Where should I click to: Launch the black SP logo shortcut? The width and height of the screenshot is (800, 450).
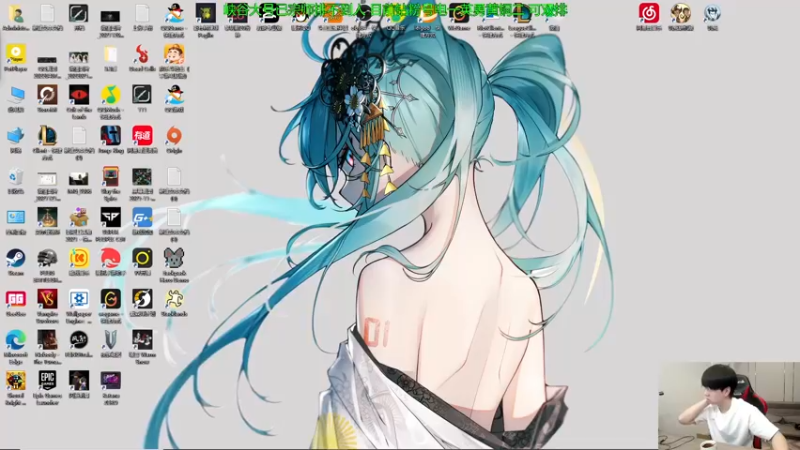pos(111,217)
